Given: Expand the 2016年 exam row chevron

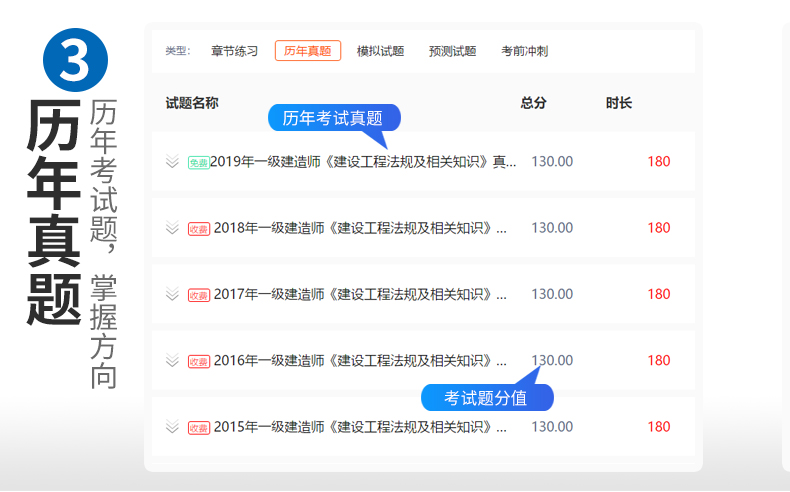Looking at the screenshot, I should (172, 360).
